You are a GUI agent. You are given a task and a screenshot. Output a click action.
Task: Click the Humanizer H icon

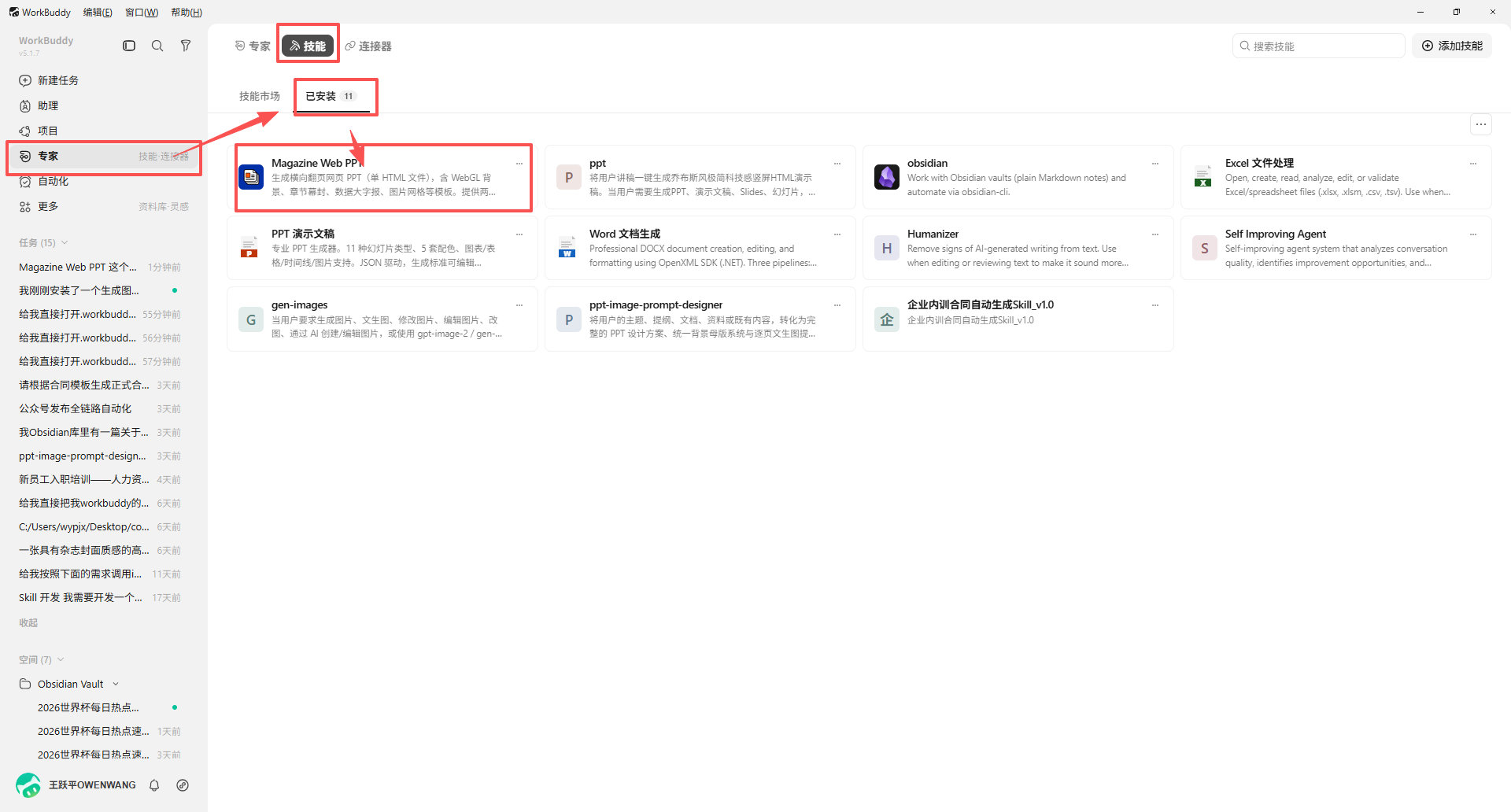tap(887, 248)
